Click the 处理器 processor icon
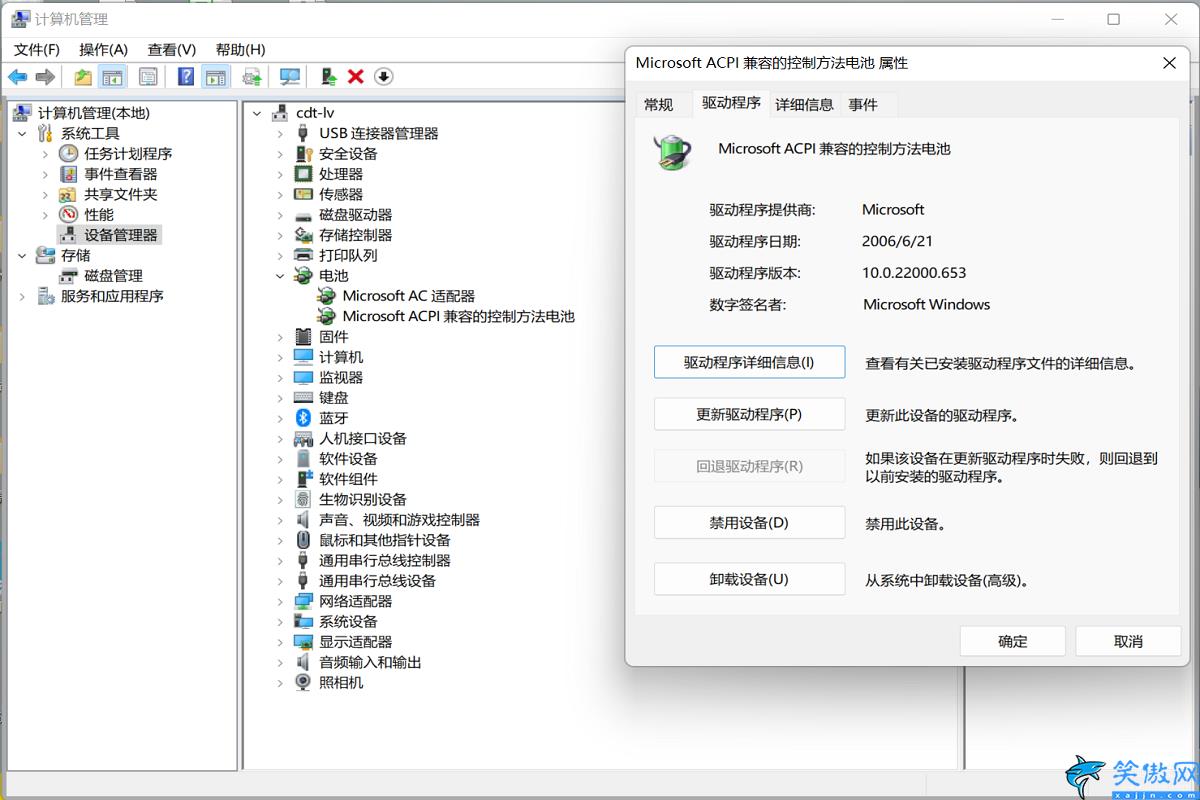The width and height of the screenshot is (1200, 800). pyautogui.click(x=303, y=174)
